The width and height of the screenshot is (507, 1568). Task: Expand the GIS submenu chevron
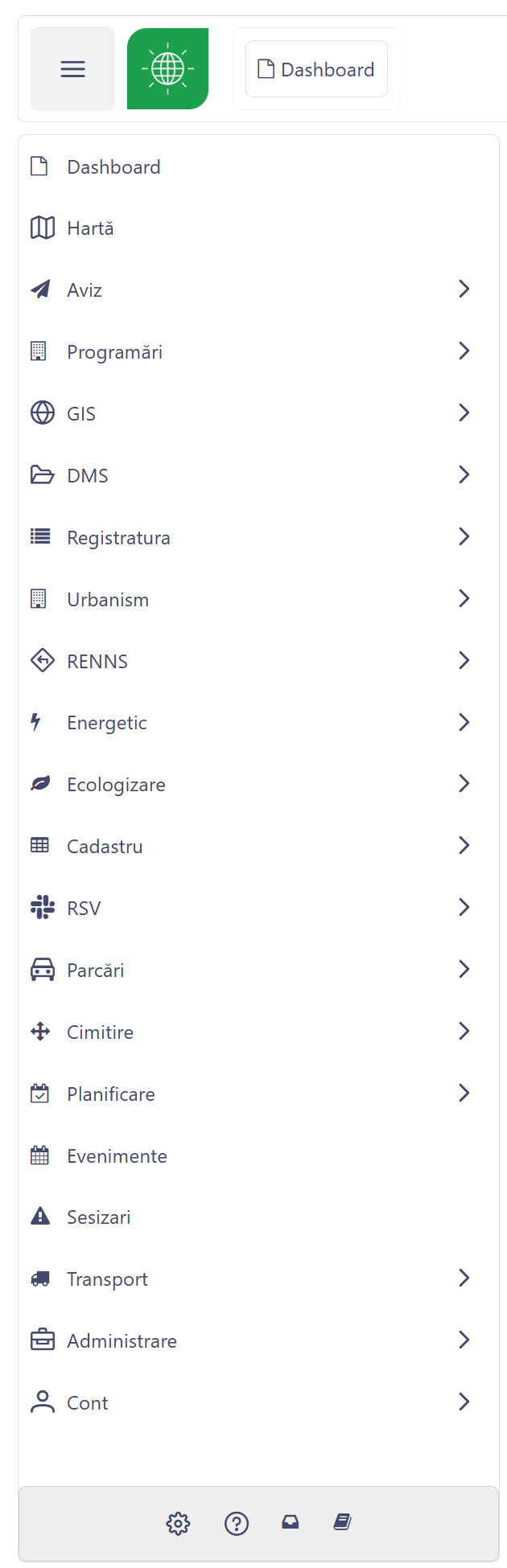[x=464, y=413]
